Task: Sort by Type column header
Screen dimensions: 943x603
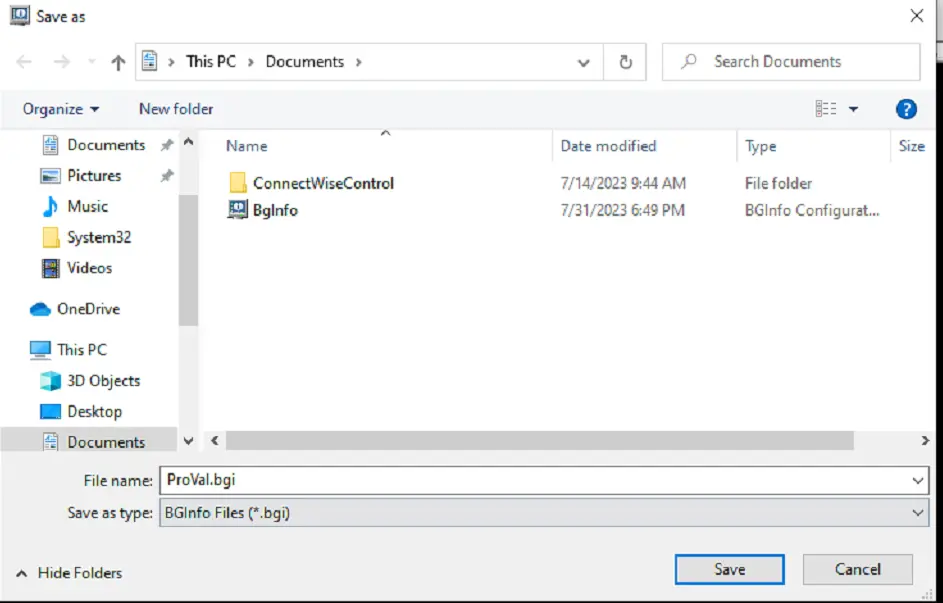Action: tap(760, 146)
